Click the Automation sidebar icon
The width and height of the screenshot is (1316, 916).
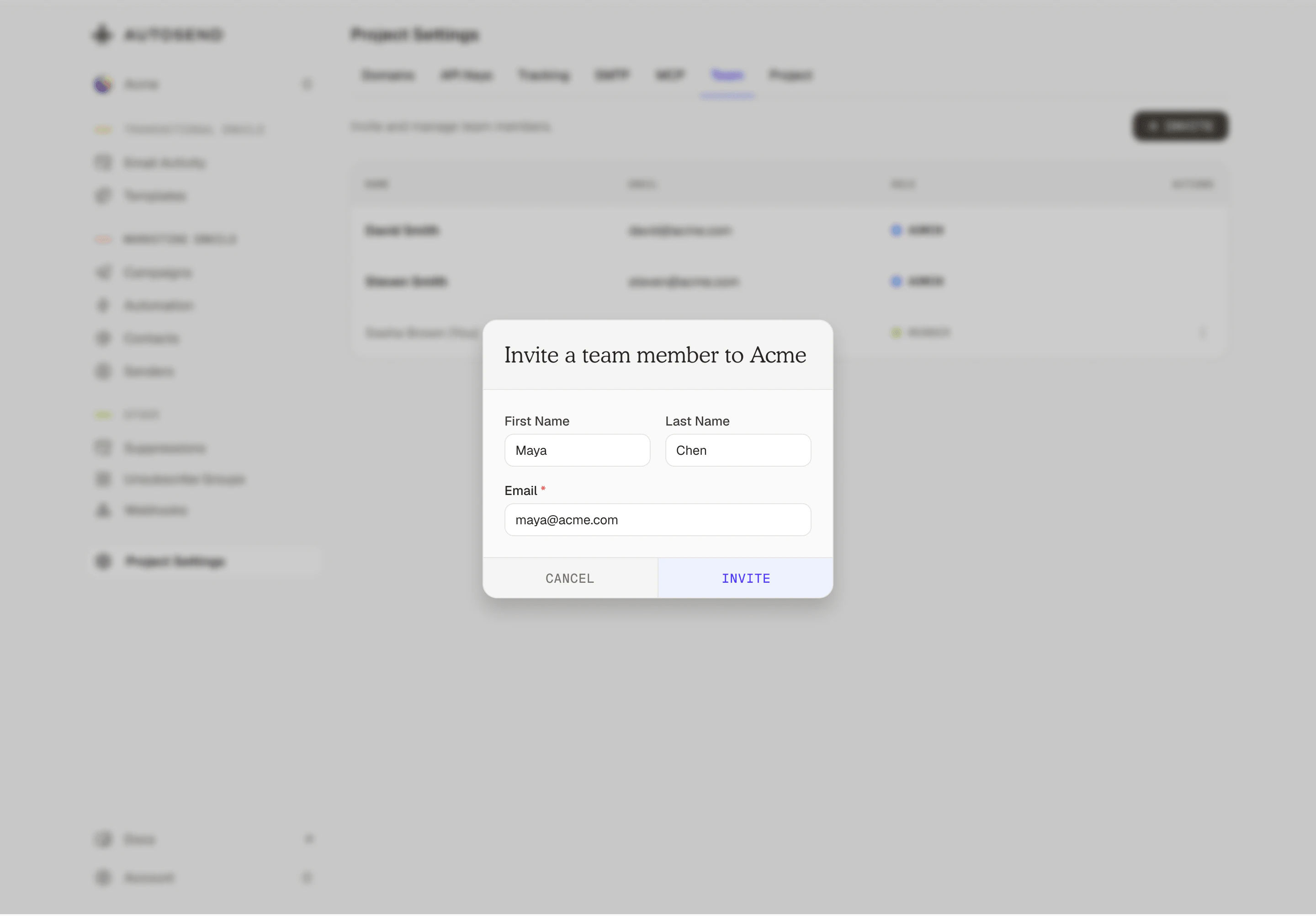point(103,305)
